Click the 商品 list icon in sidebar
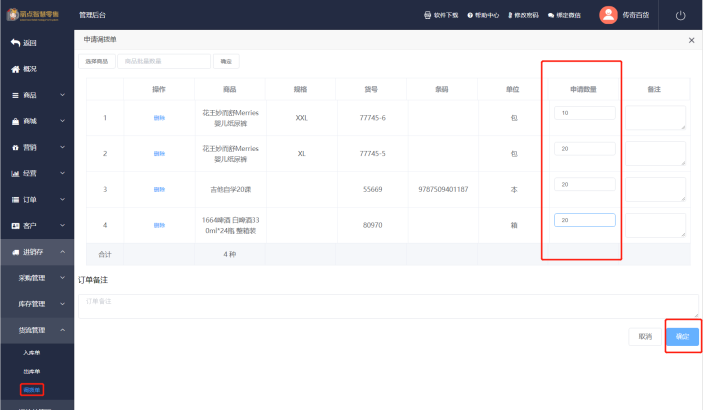The height and width of the screenshot is (410, 703). (15, 95)
